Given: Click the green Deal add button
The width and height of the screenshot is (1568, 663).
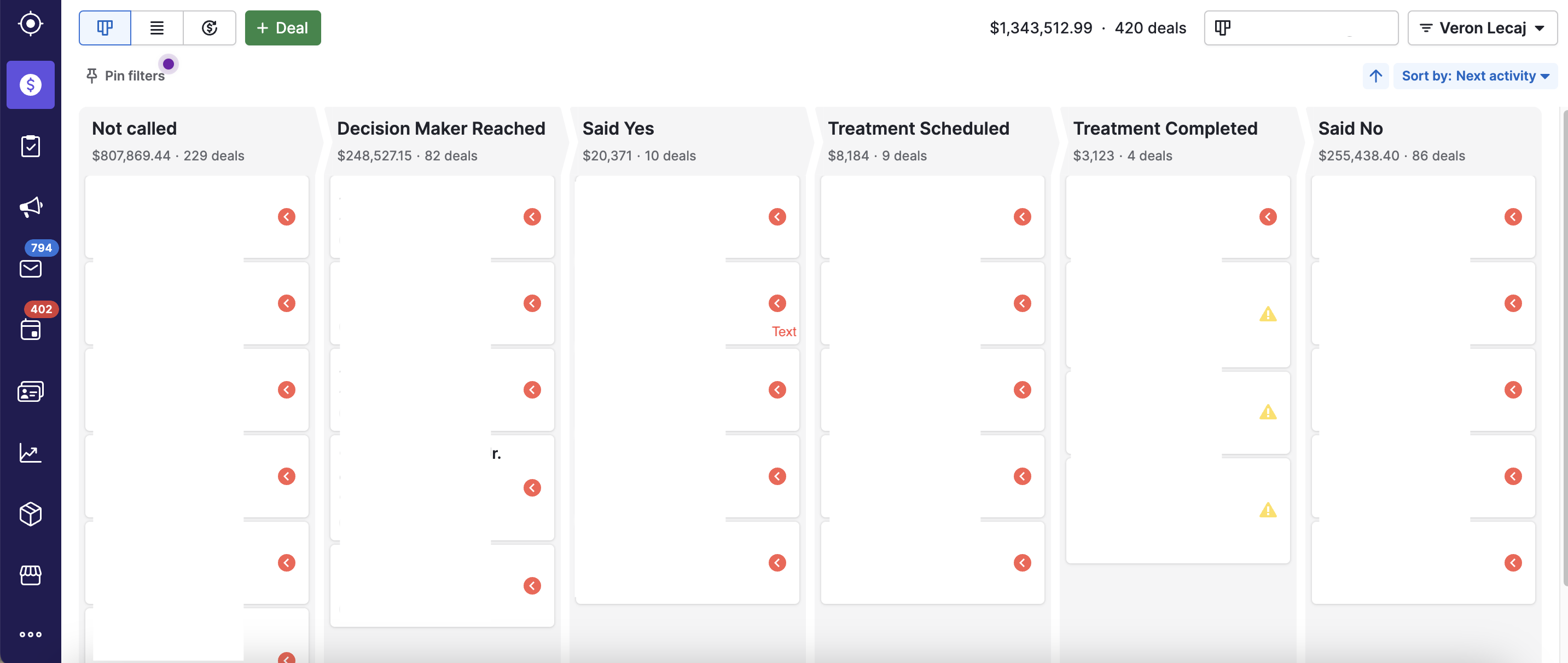Looking at the screenshot, I should pyautogui.click(x=282, y=28).
